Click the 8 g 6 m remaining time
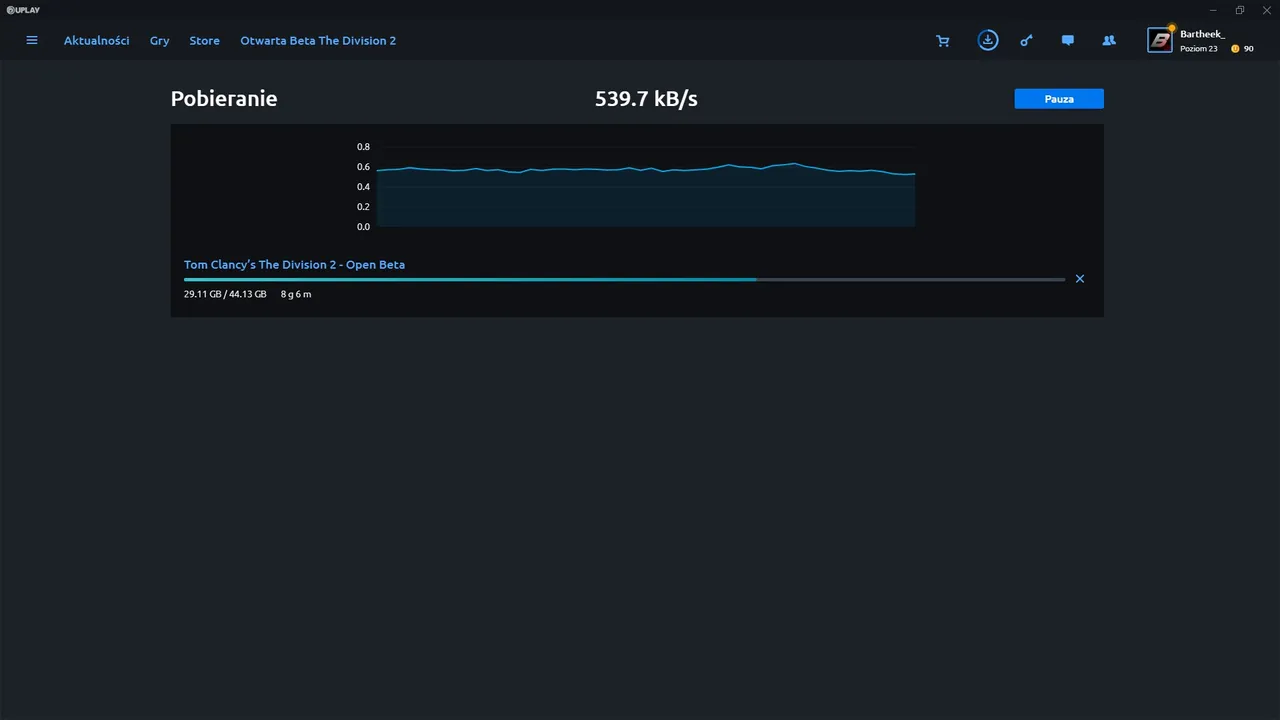Image resolution: width=1280 pixels, height=720 pixels. pos(296,294)
